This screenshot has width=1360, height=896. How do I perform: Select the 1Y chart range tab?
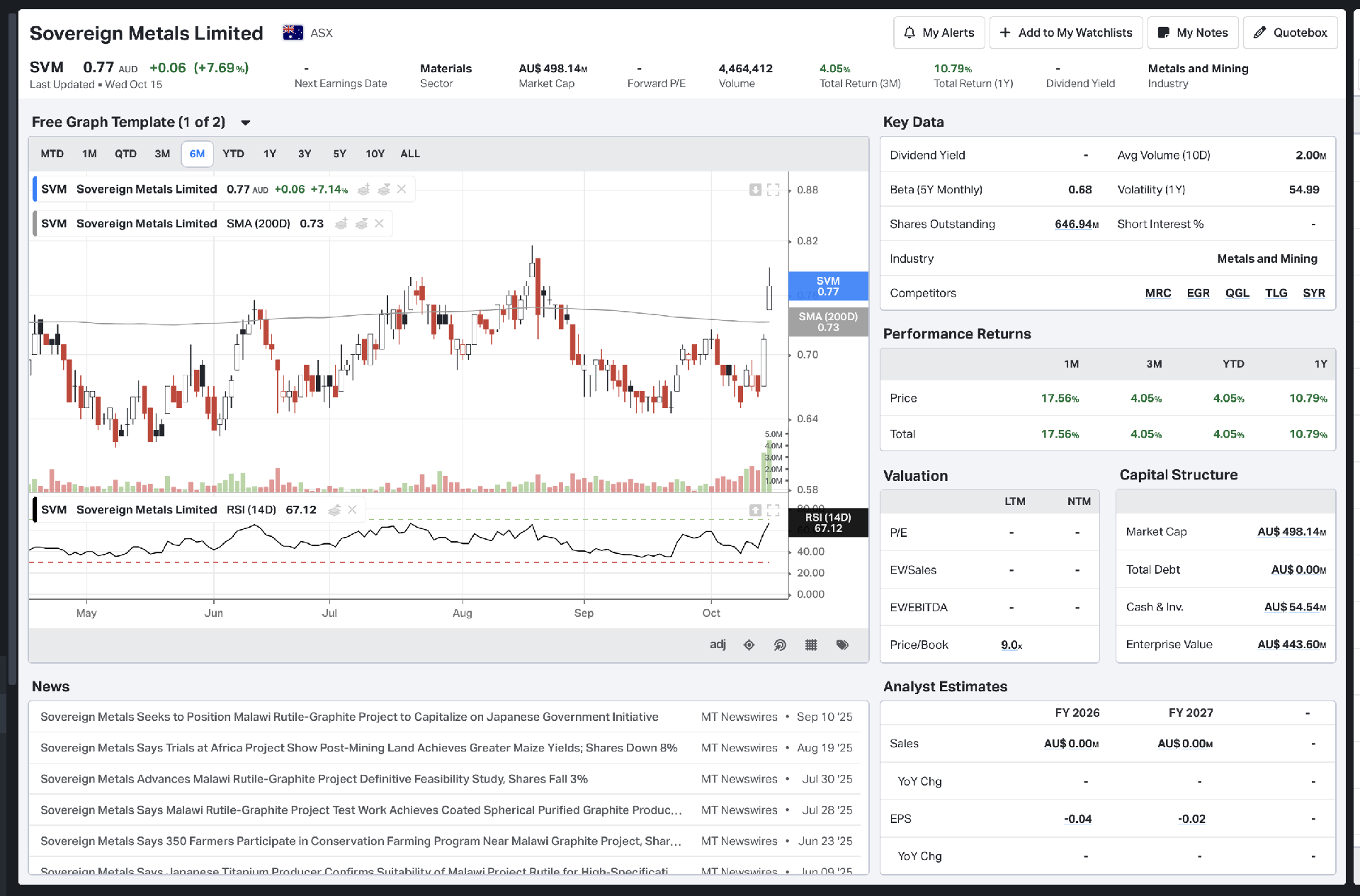click(x=269, y=154)
